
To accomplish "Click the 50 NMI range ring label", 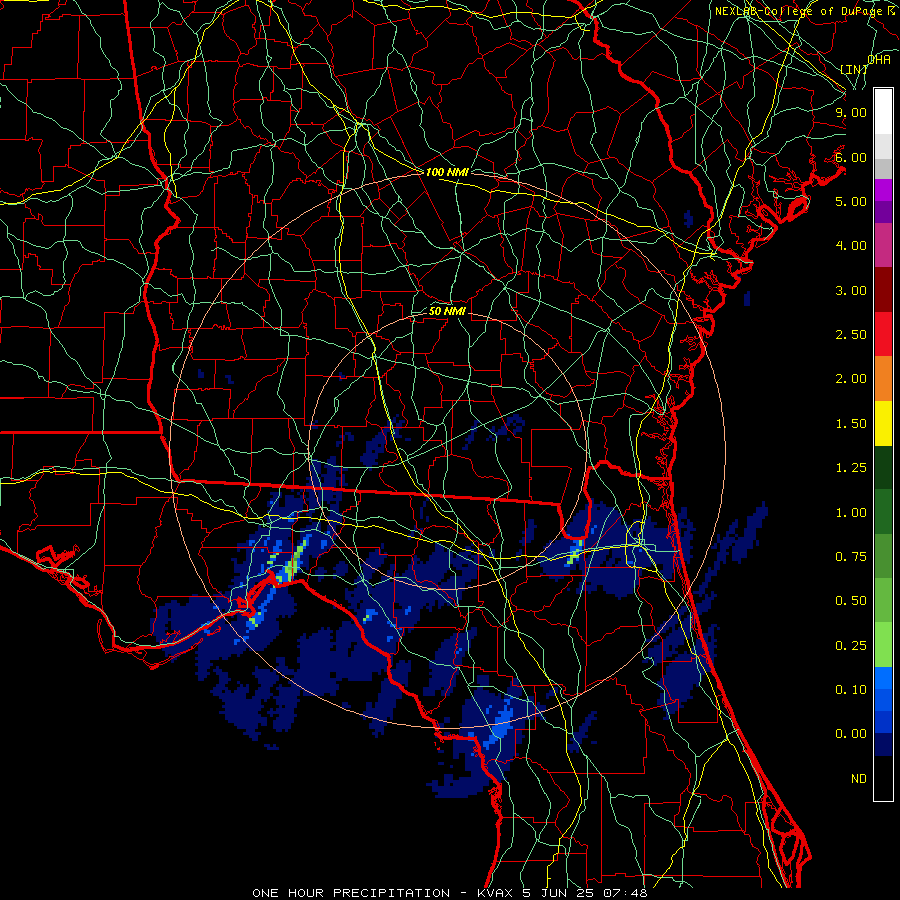I will pos(447,311).
